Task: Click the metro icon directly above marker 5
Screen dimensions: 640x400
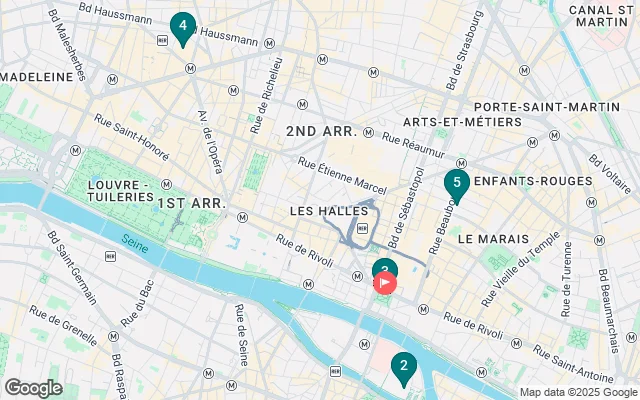Action: click(x=461, y=163)
